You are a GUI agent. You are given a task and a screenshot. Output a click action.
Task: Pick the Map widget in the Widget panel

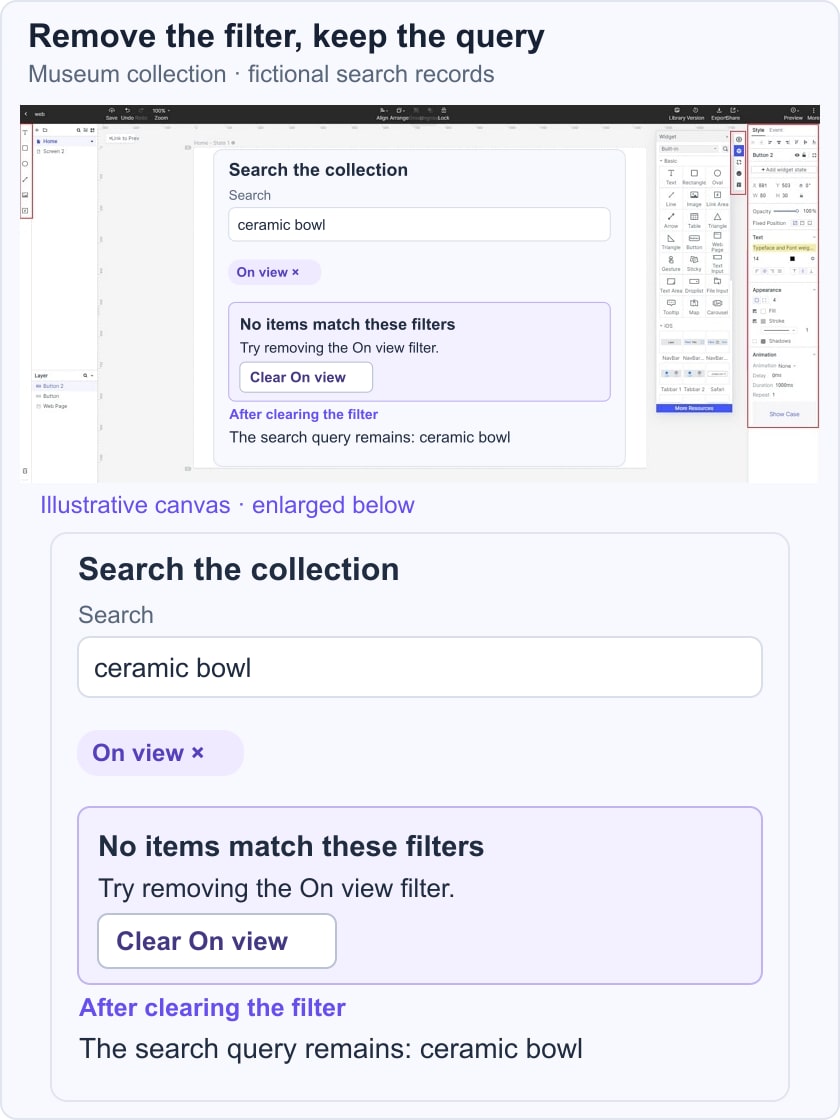tap(694, 306)
